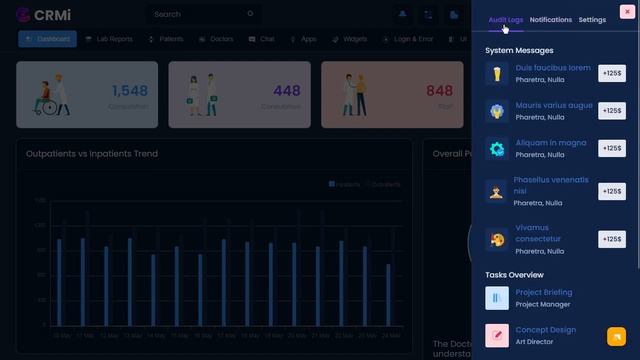
Task: Open the Login & Error menu
Action: tap(408, 39)
